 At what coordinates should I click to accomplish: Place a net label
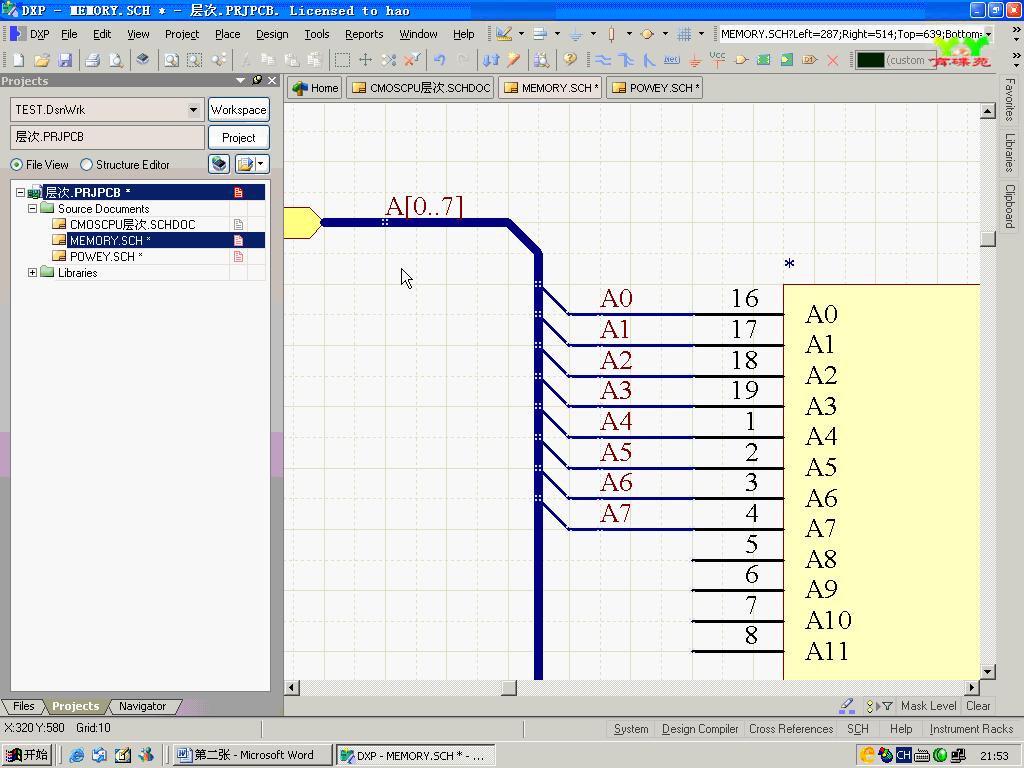(x=671, y=60)
